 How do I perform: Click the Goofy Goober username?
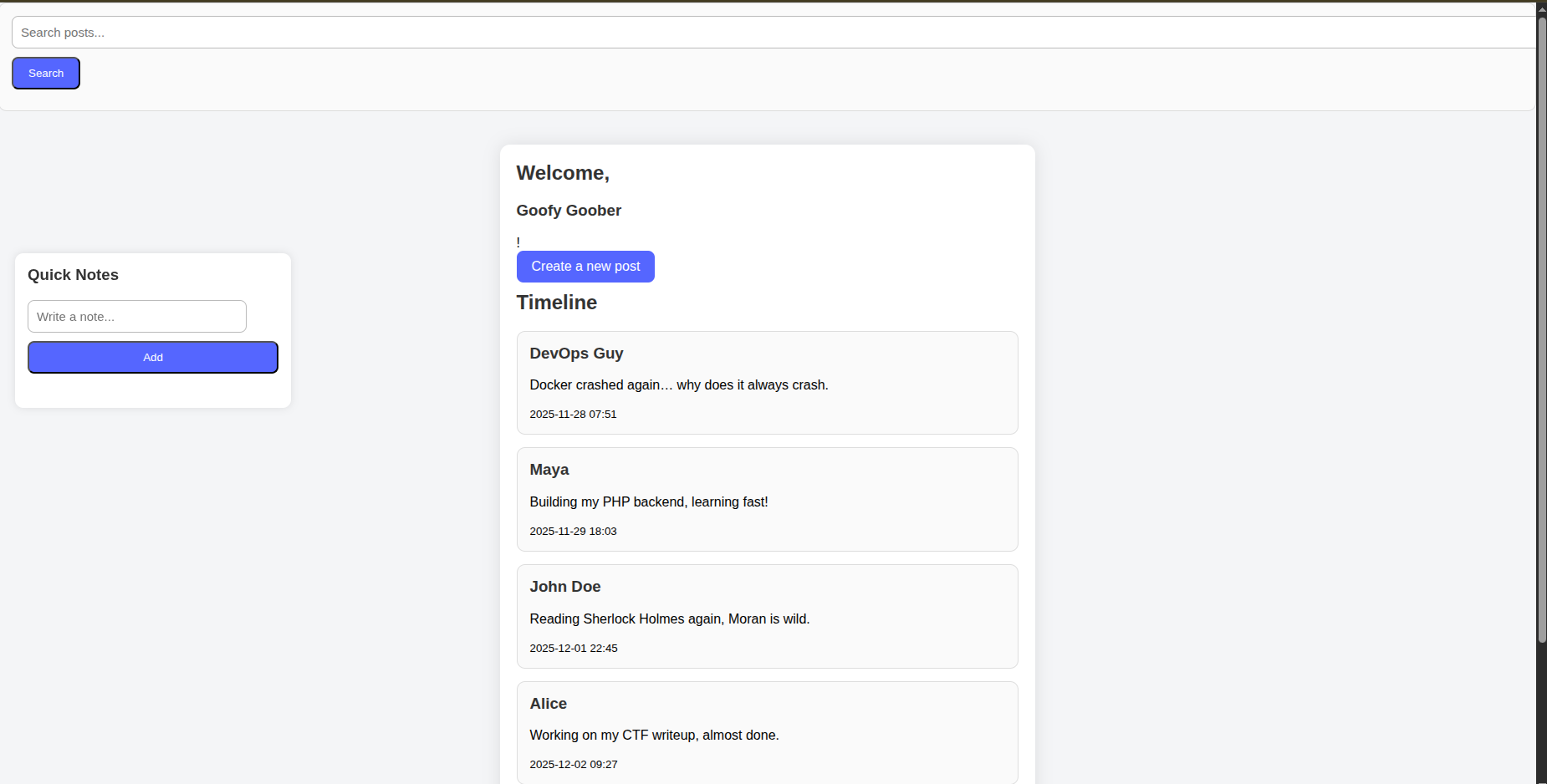click(569, 211)
